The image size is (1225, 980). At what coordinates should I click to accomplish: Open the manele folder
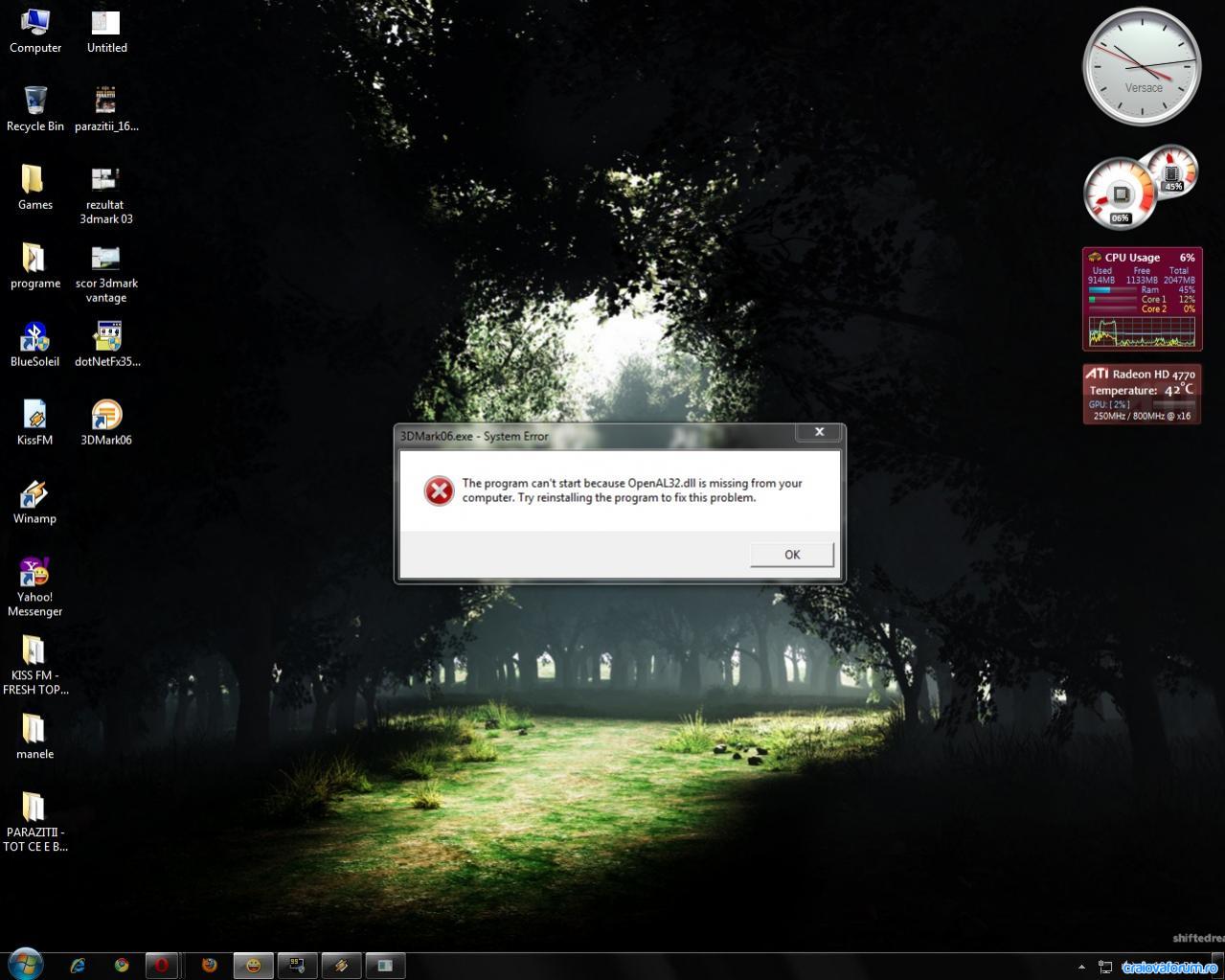click(35, 737)
